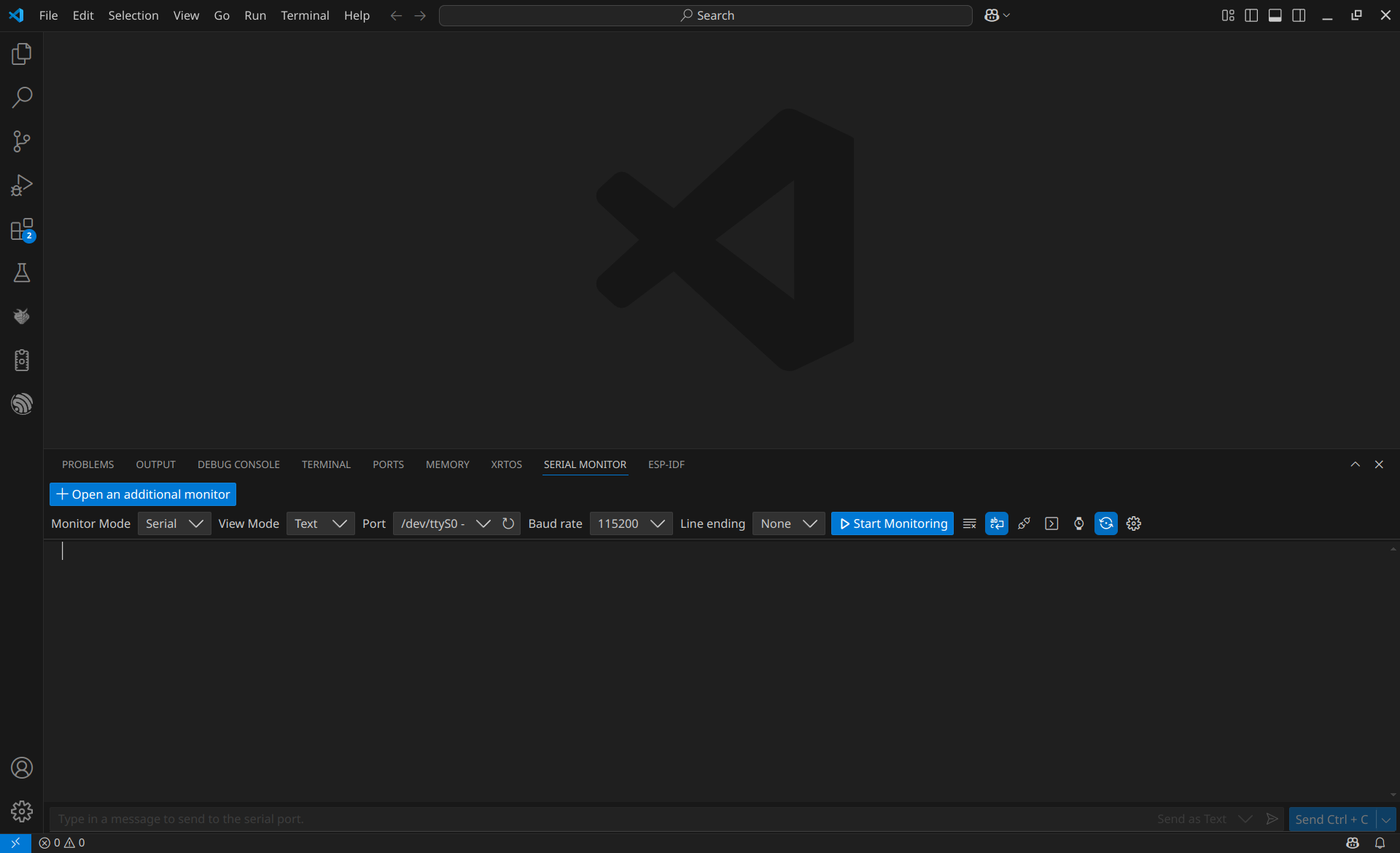Open the Search view in activity bar

pos(22,98)
